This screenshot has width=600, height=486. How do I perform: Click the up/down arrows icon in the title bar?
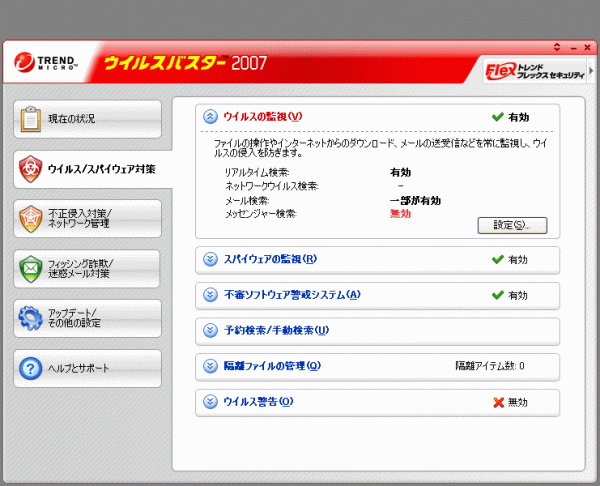(557, 47)
